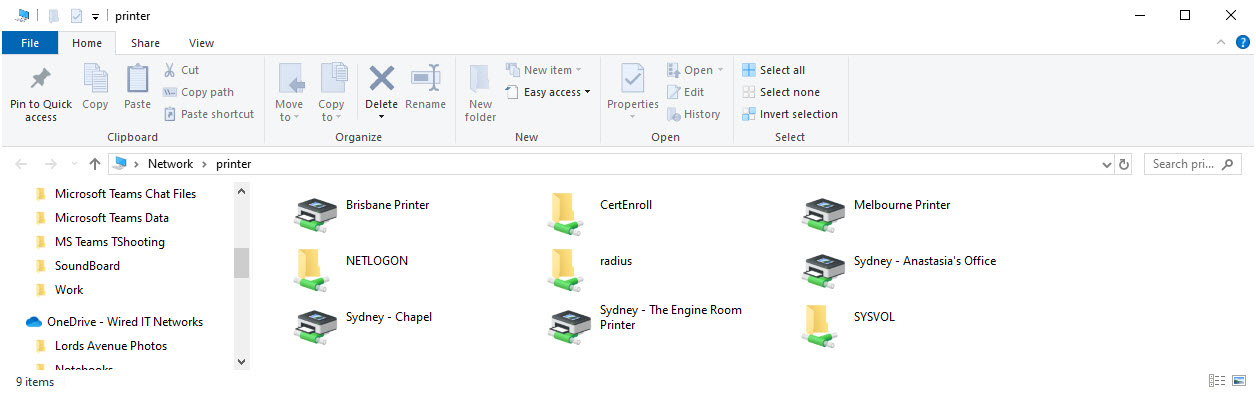This screenshot has height=395, width=1256.
Task: Open Microsoft Teams Data in sidebar
Action: (111, 218)
